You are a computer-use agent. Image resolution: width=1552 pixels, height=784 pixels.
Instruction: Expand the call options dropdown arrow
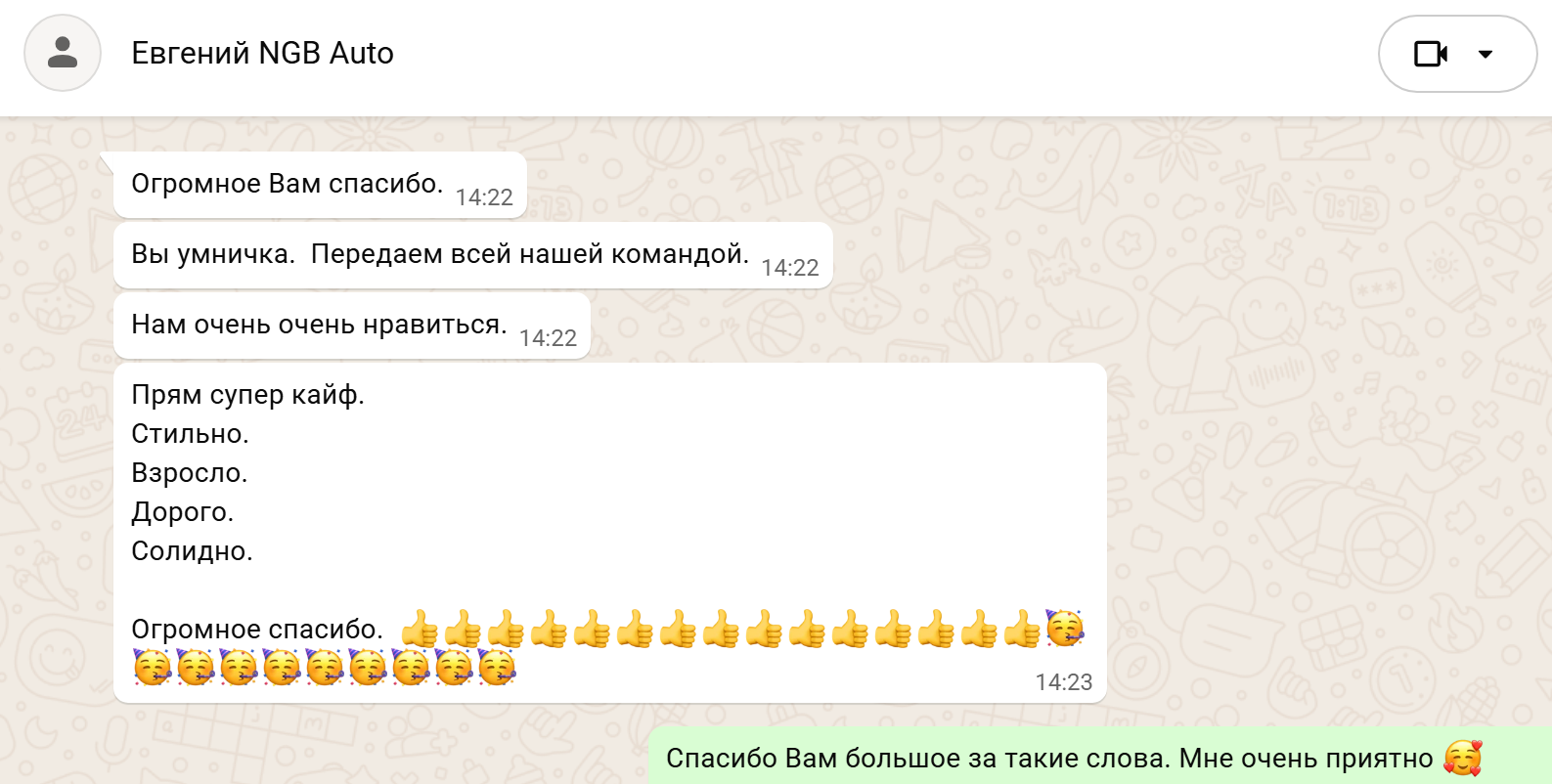[1485, 54]
